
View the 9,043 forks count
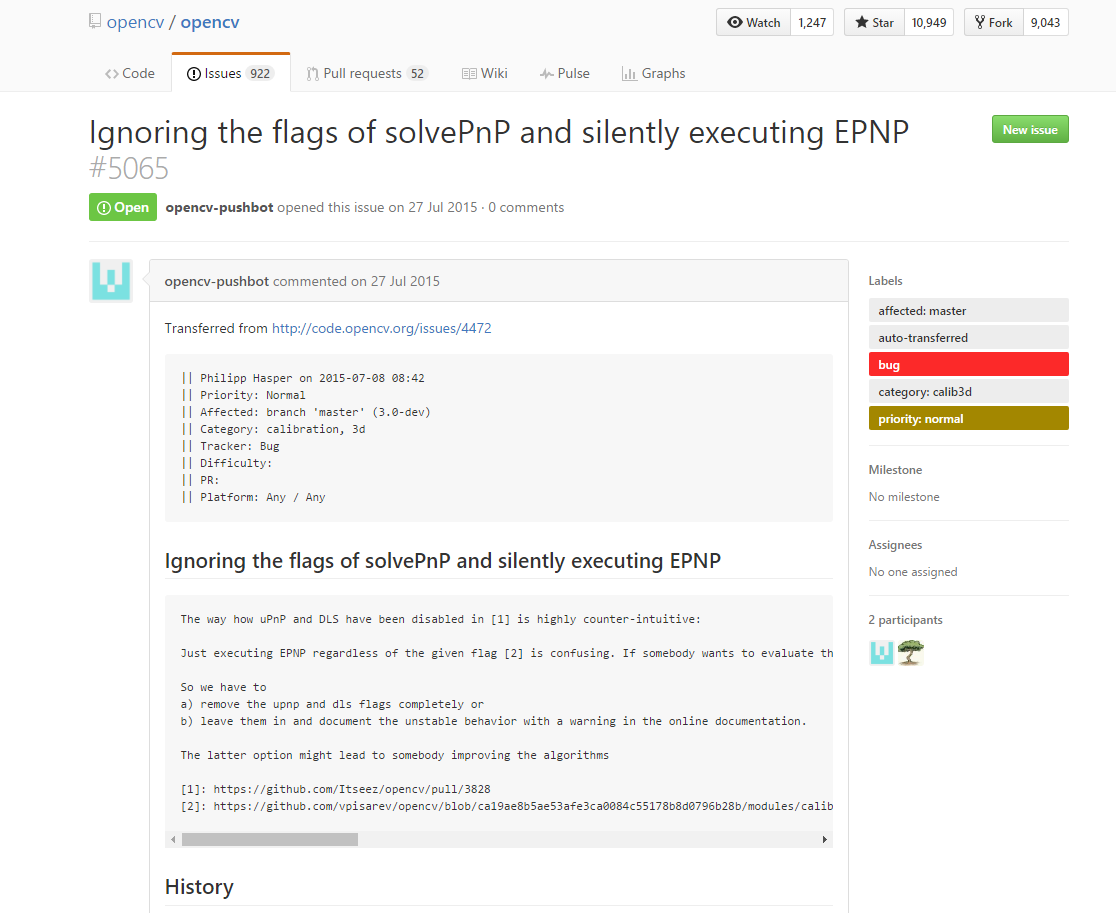click(x=1046, y=22)
